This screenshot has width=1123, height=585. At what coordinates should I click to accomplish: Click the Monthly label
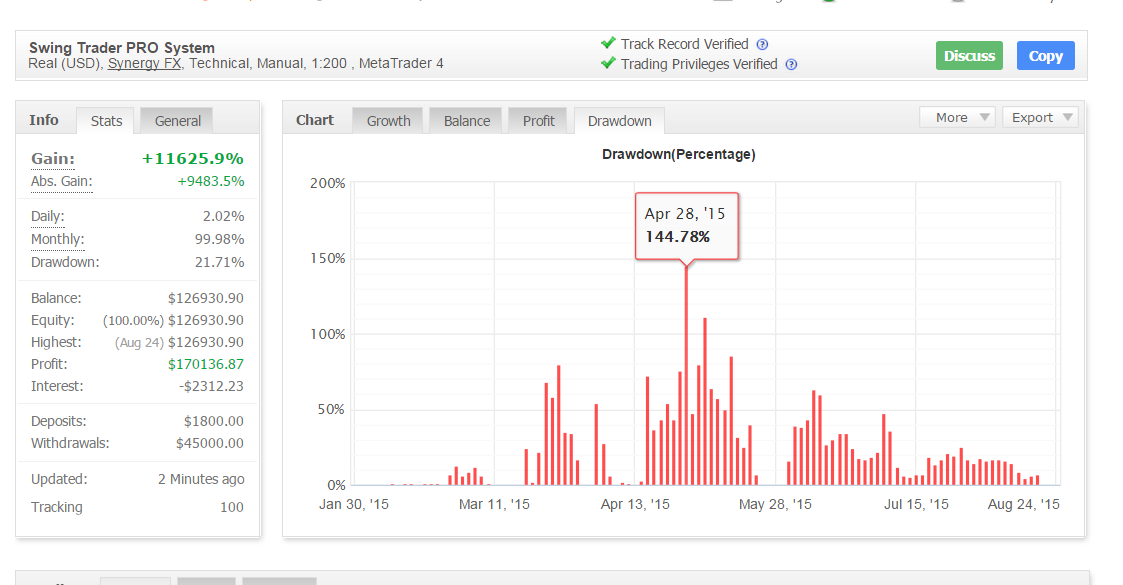coord(57,239)
